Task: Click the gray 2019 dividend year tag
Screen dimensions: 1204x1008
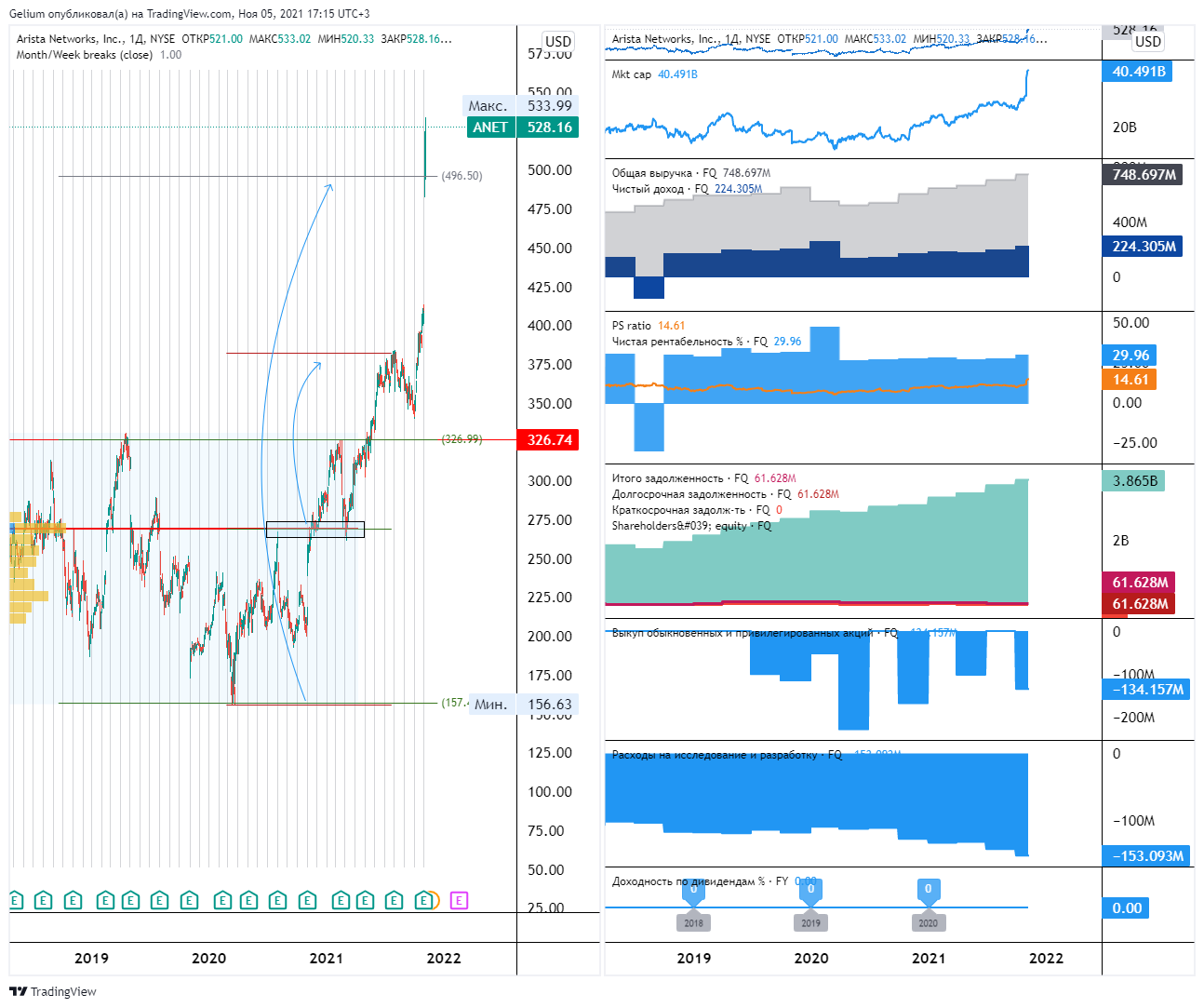Action: pyautogui.click(x=810, y=922)
